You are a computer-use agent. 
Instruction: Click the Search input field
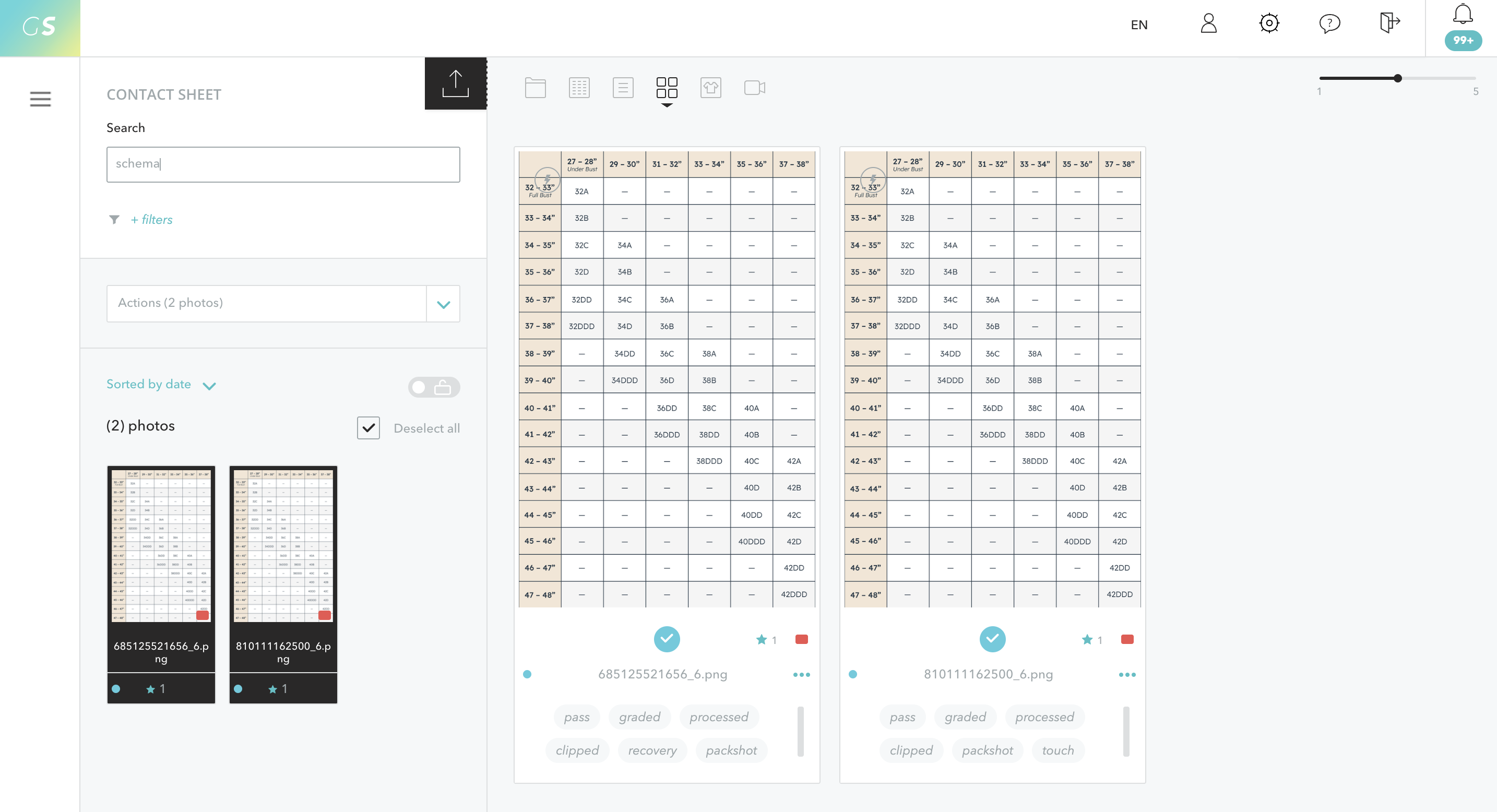point(283,164)
